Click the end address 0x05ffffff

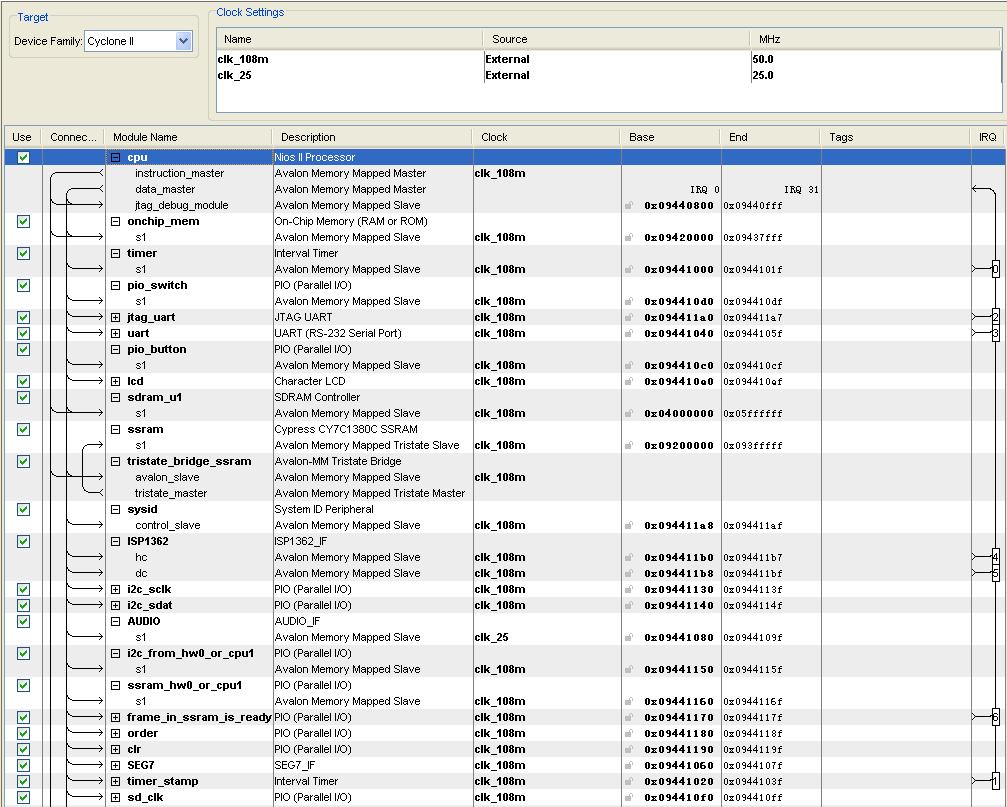(753, 413)
